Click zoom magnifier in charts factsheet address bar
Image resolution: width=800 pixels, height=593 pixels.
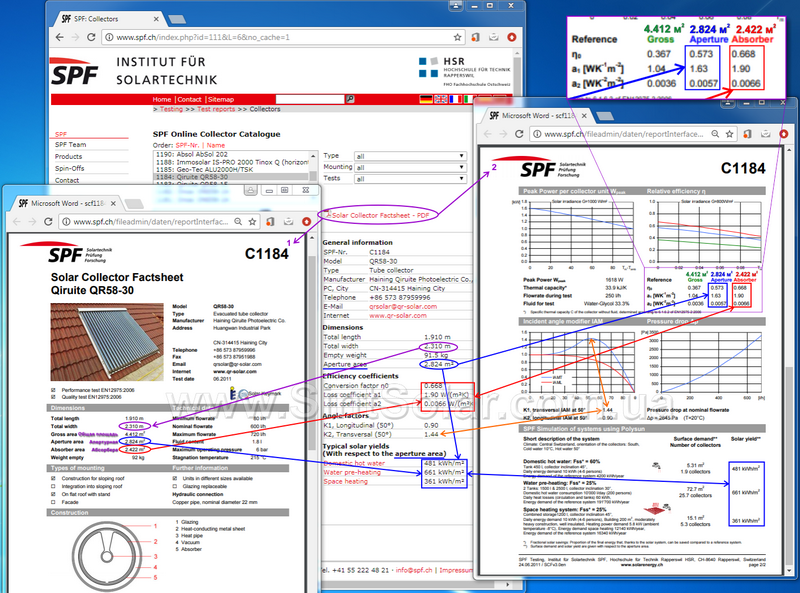[715, 134]
